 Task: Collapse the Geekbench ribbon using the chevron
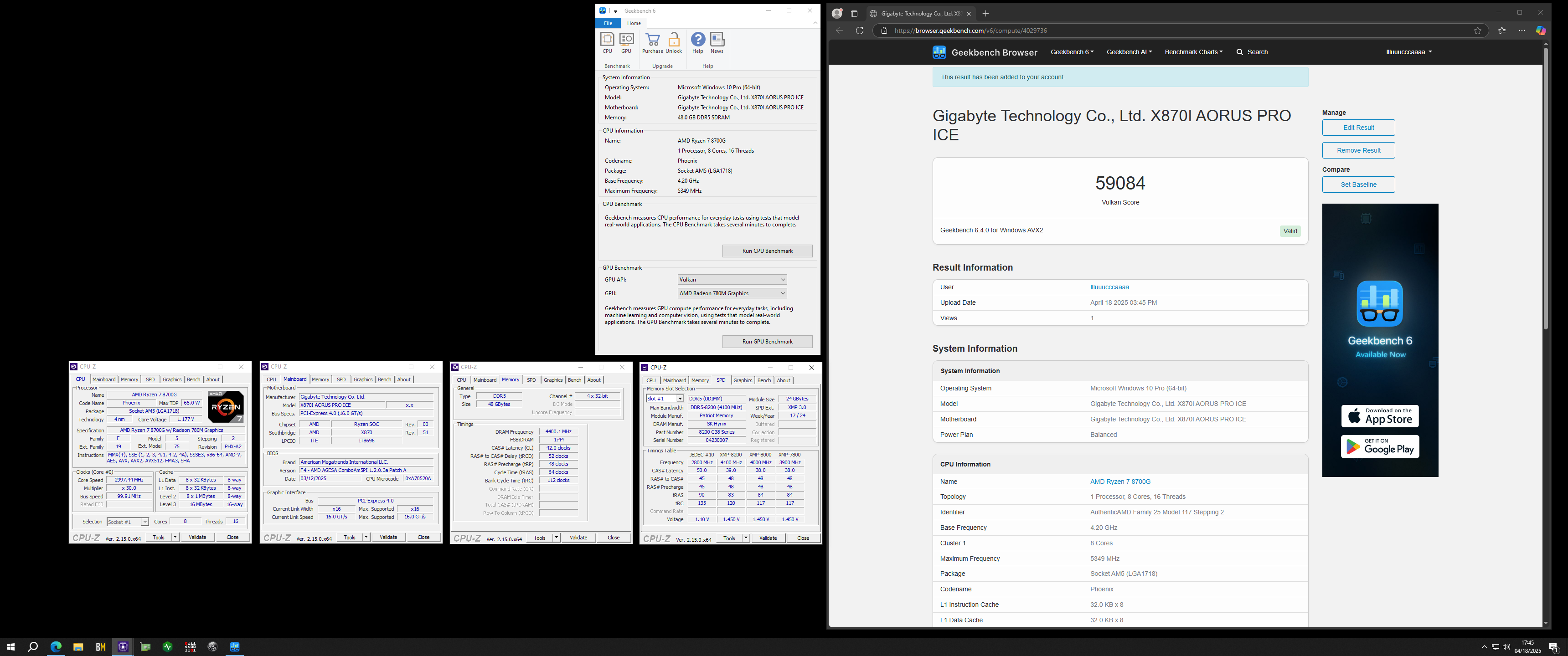click(815, 23)
